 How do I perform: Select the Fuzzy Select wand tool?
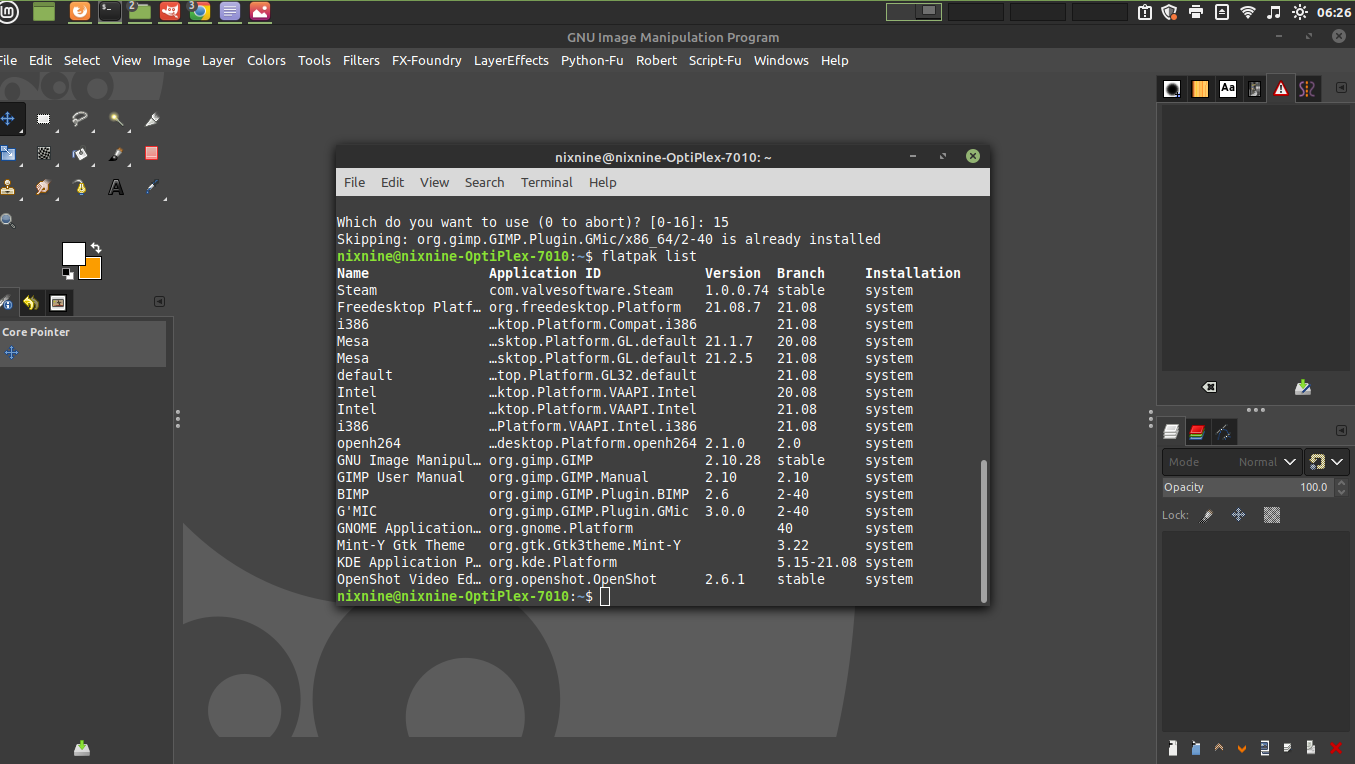click(117, 119)
